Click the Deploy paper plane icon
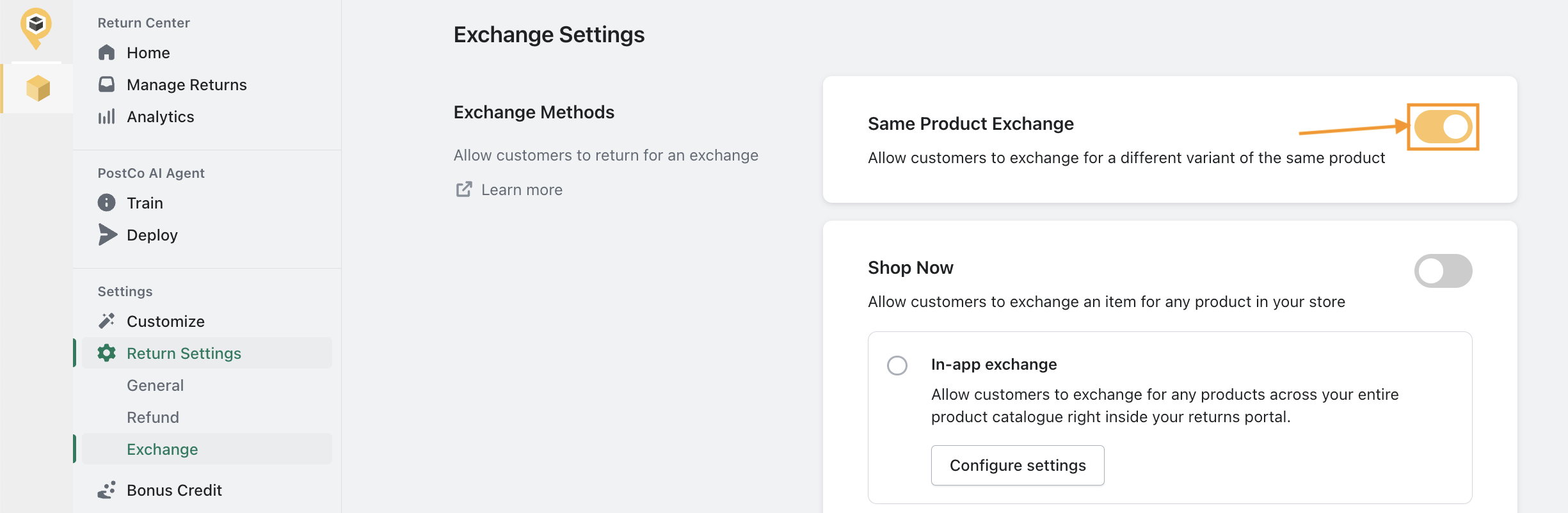The height and width of the screenshot is (513, 1568). point(108,235)
